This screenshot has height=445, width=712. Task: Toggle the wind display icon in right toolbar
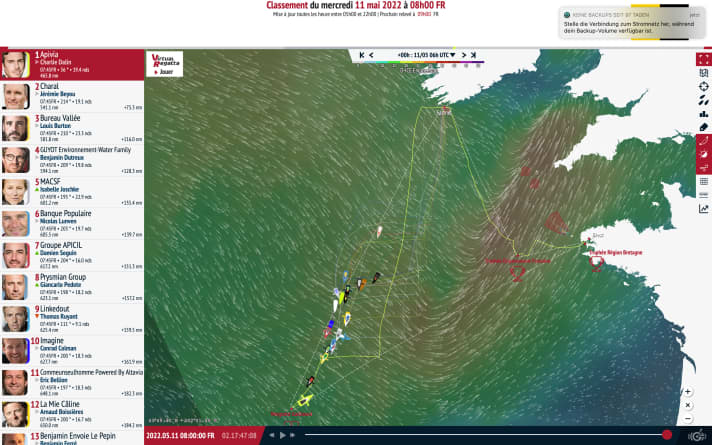tap(703, 168)
